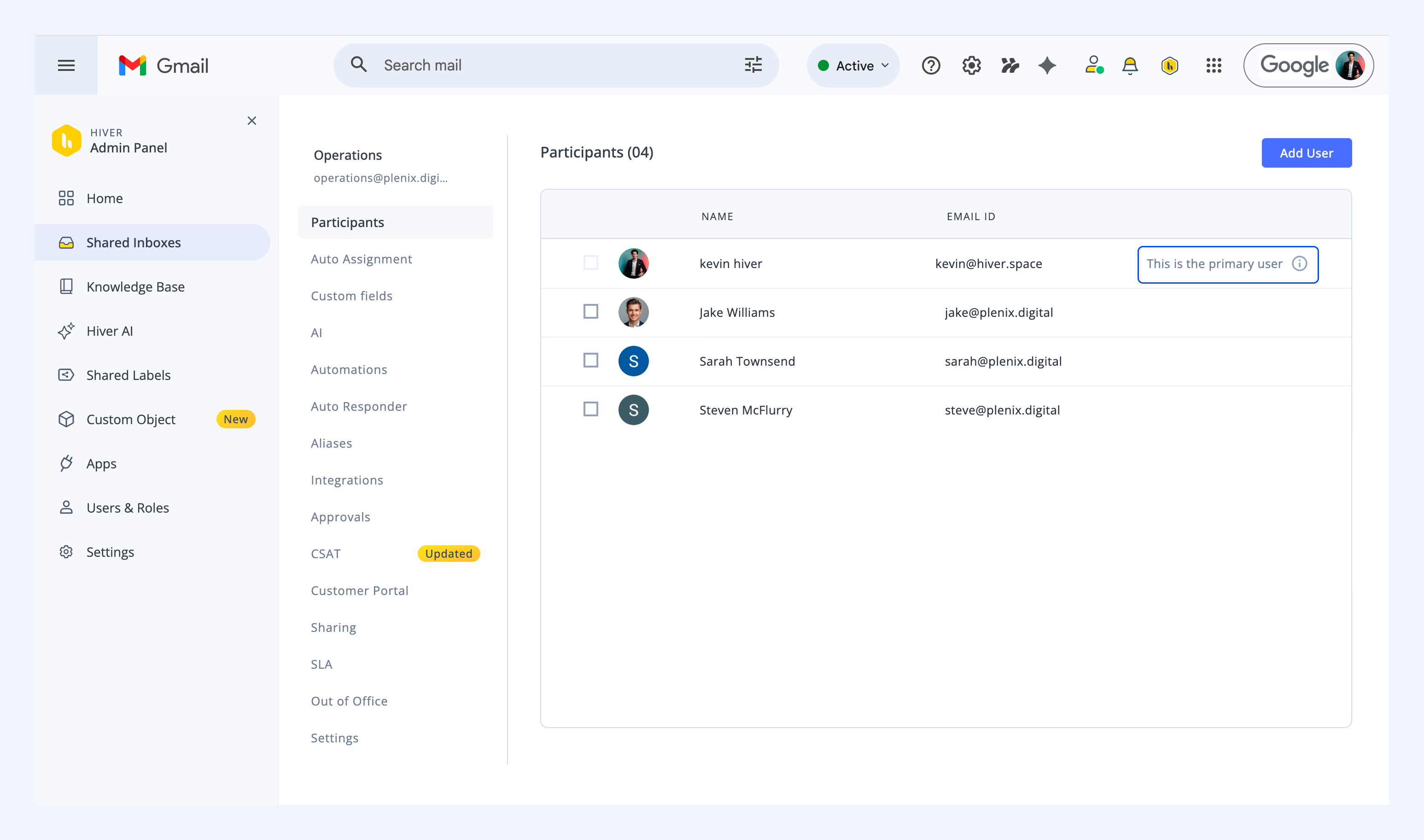This screenshot has height=840, width=1424.
Task: Open Gmail Help question mark icon
Action: [x=931, y=66]
